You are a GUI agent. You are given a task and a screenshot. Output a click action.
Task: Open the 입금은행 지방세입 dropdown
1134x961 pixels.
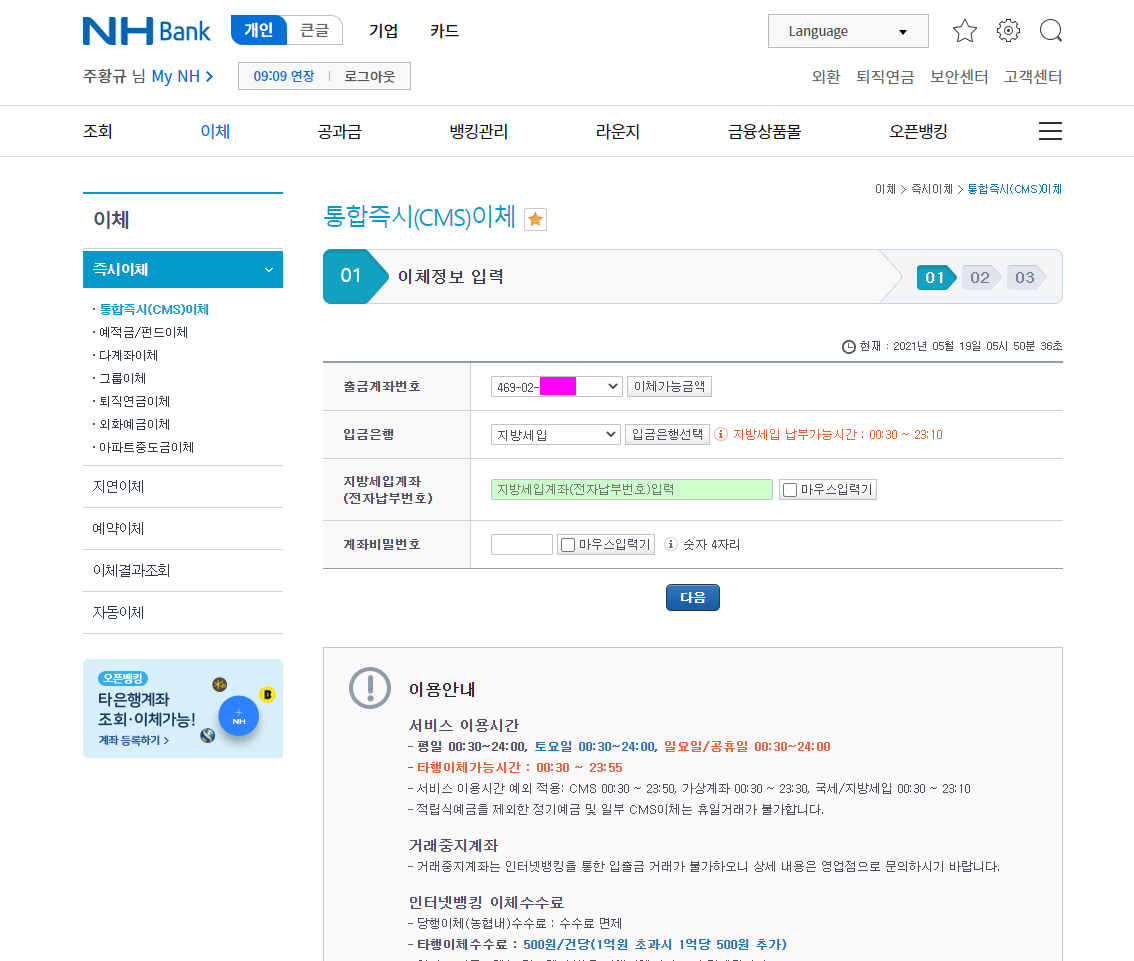[556, 435]
